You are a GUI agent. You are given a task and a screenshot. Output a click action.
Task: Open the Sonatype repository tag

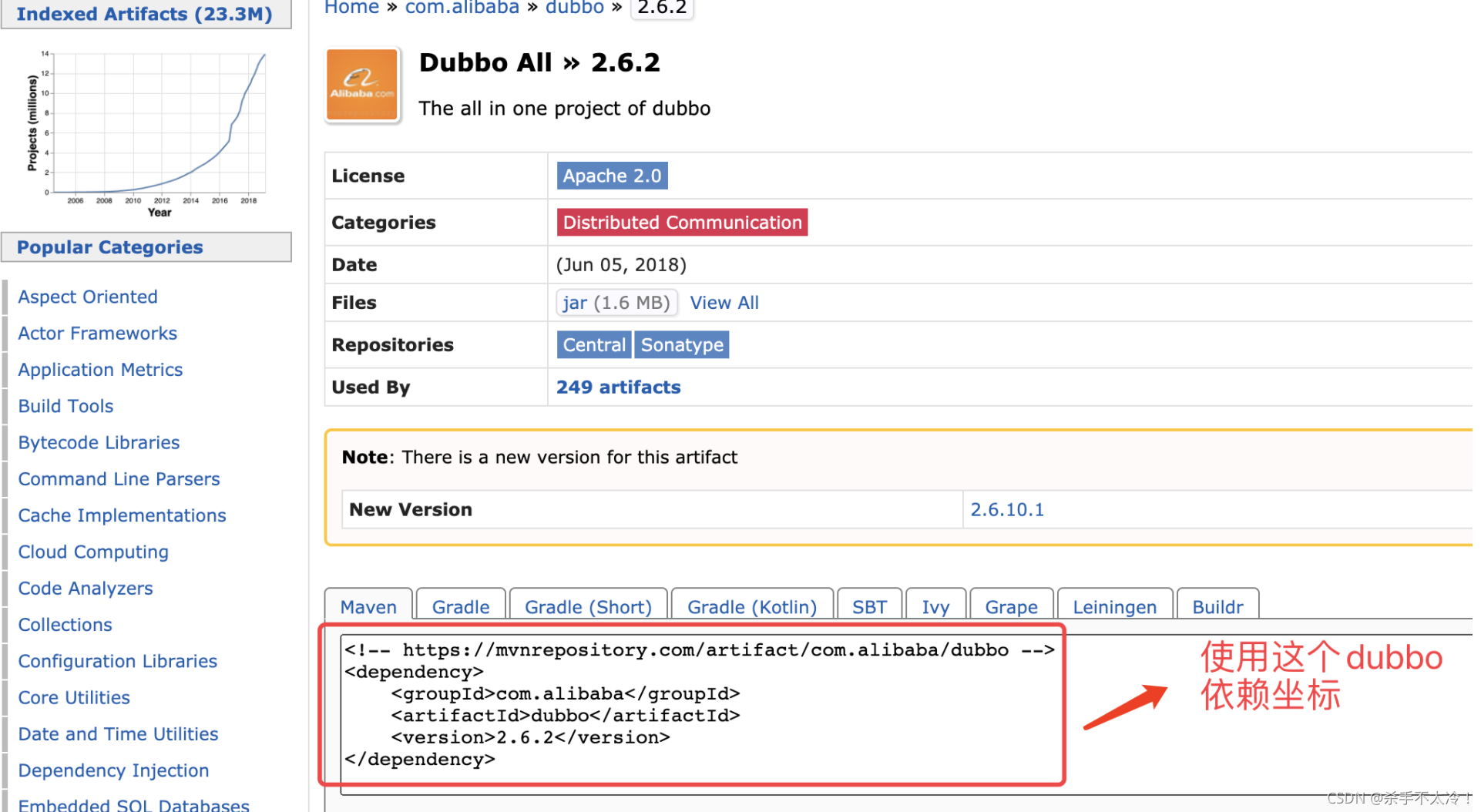[x=682, y=344]
